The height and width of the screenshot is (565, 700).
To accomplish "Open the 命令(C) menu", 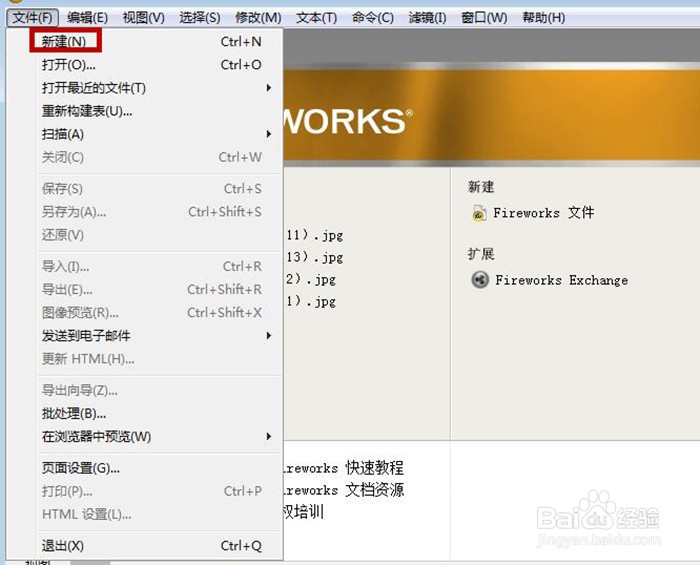I will point(372,18).
